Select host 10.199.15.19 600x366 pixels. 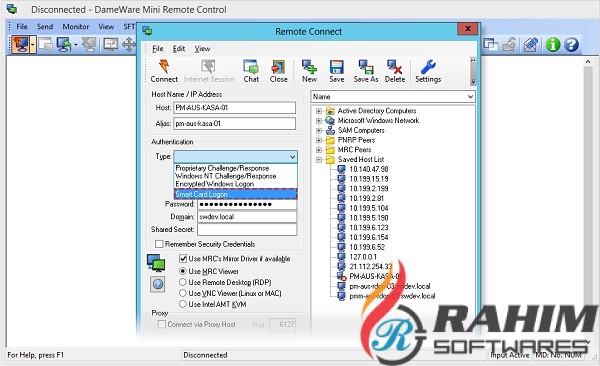pos(369,179)
